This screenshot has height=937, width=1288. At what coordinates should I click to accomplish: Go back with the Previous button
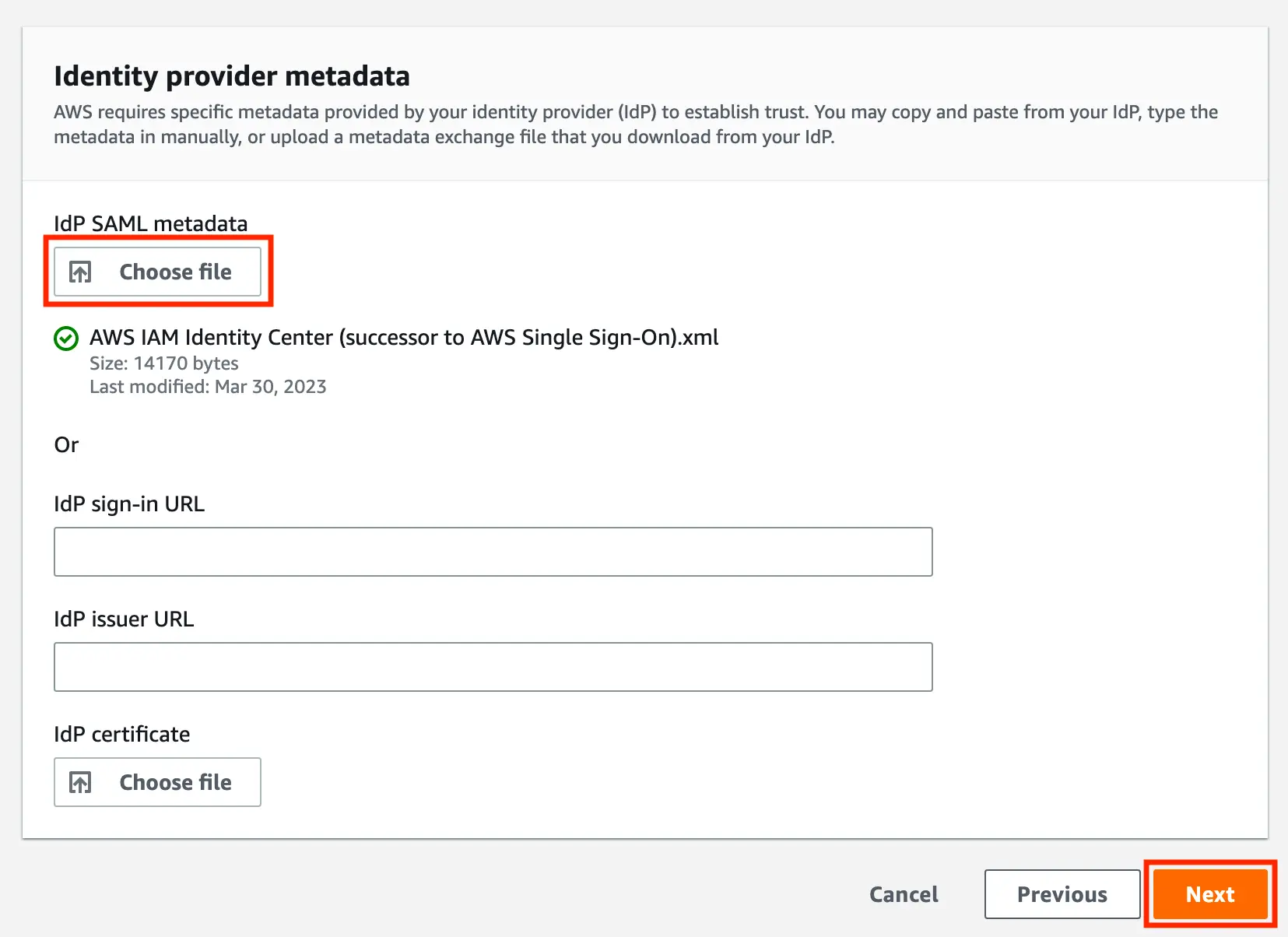coord(1062,894)
